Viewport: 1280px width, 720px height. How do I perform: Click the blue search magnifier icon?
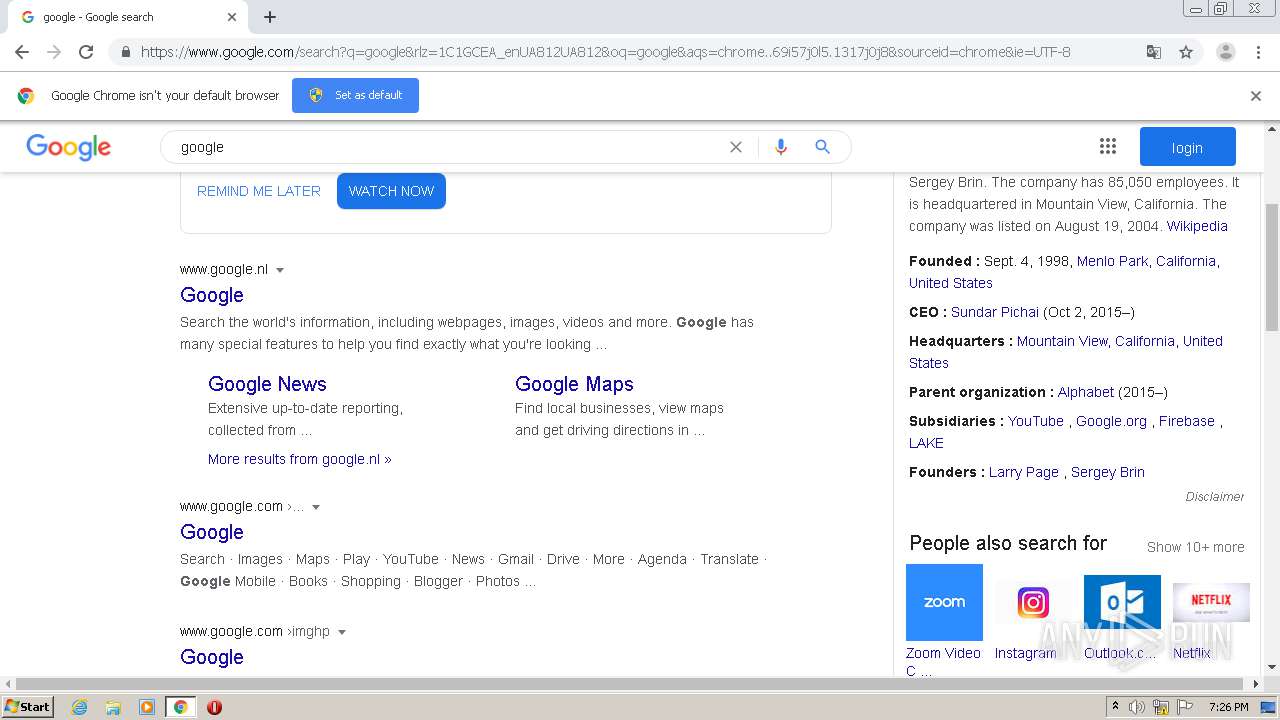[822, 147]
